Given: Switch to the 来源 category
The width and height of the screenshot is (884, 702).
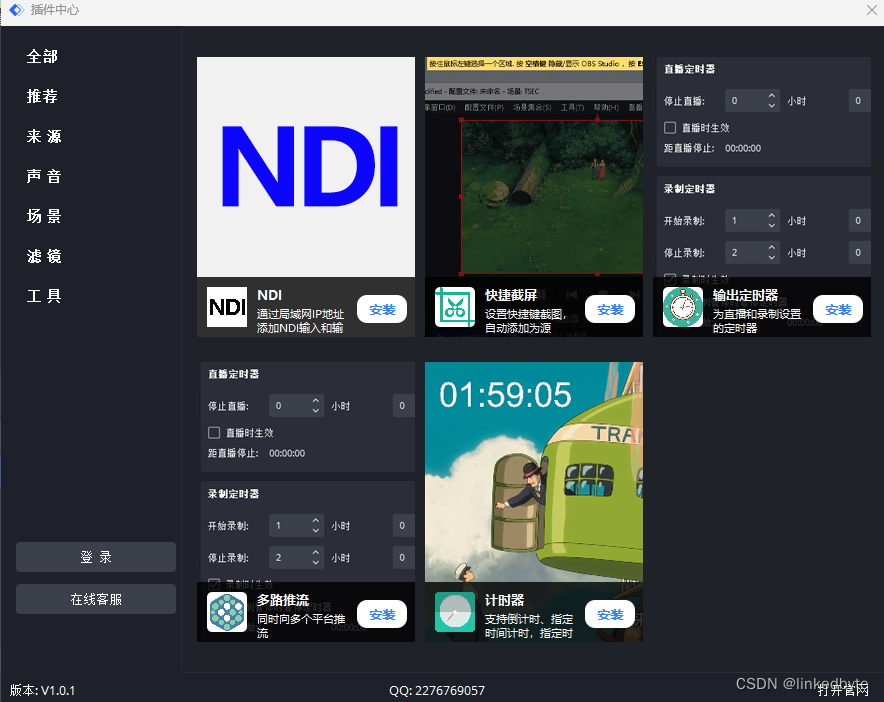Looking at the screenshot, I should click(44, 136).
